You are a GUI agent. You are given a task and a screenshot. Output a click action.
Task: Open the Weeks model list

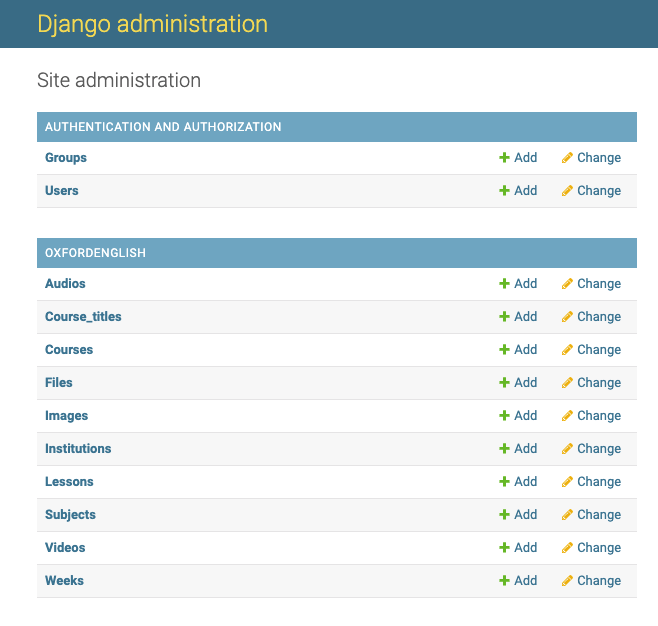click(x=64, y=581)
